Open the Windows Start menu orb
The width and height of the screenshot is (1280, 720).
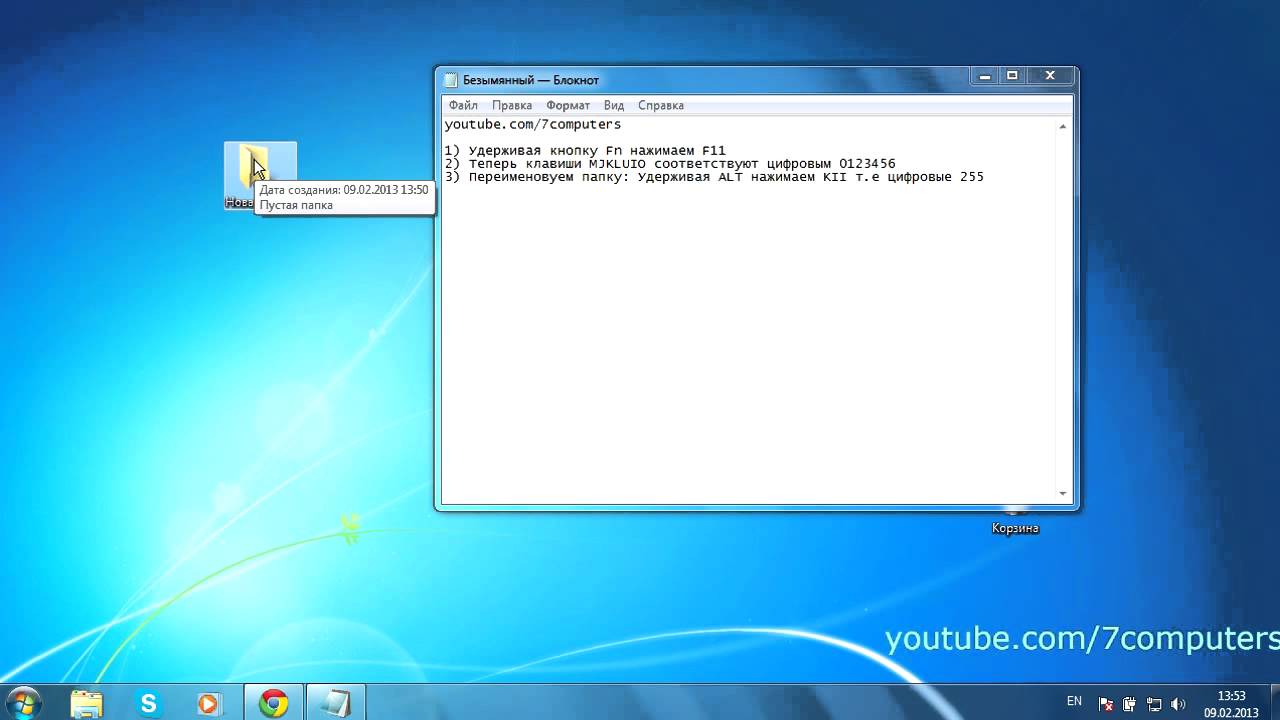(22, 703)
